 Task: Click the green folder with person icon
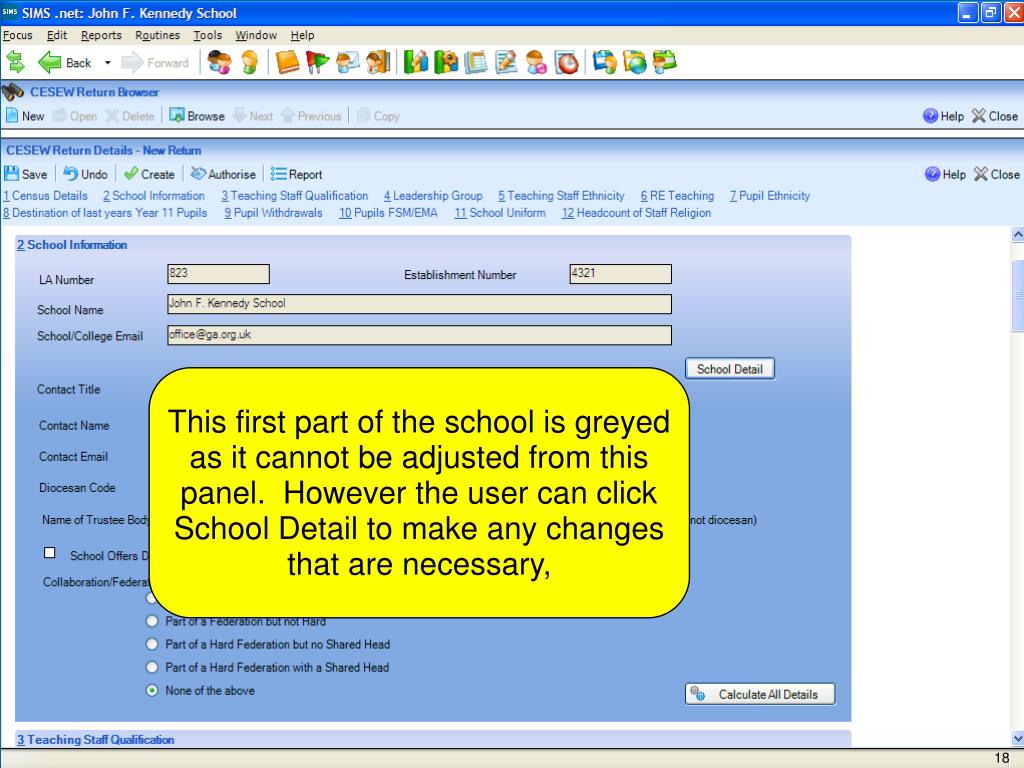pyautogui.click(x=665, y=63)
